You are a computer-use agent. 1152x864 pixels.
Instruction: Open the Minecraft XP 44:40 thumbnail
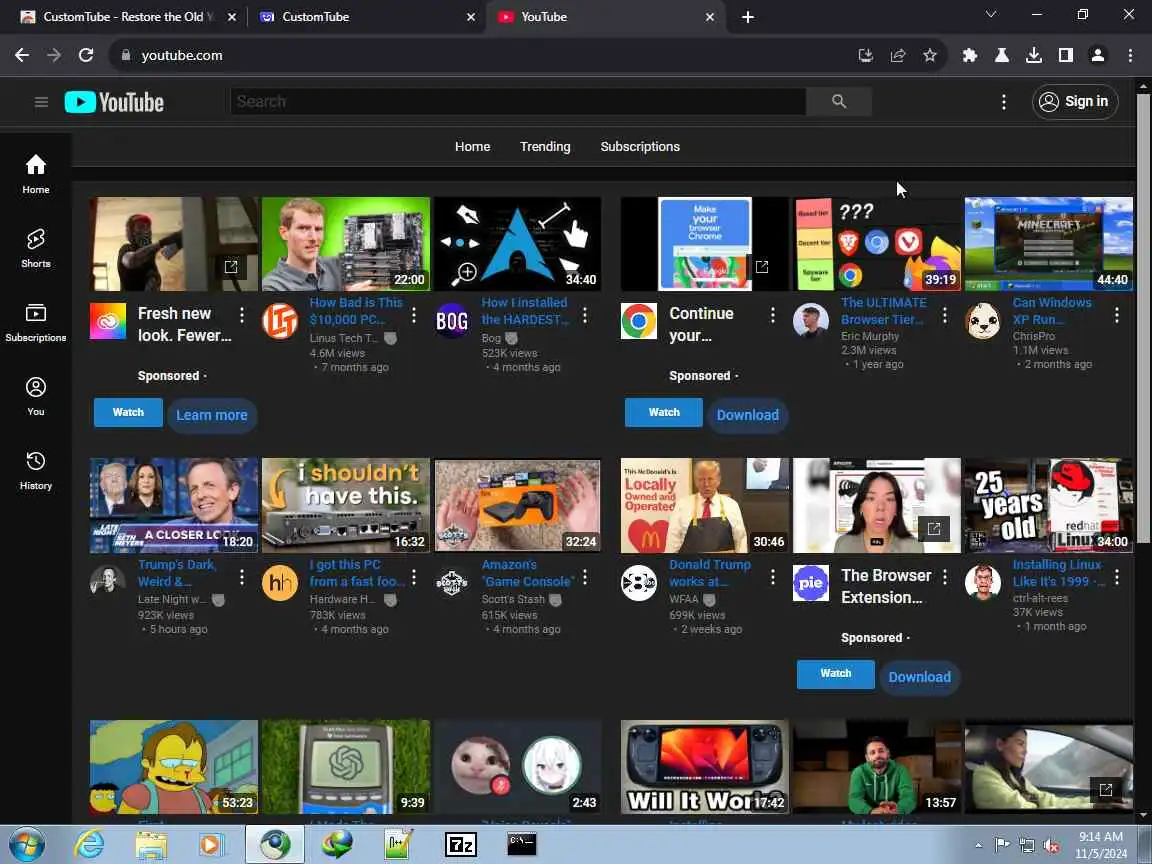pyautogui.click(x=1048, y=244)
